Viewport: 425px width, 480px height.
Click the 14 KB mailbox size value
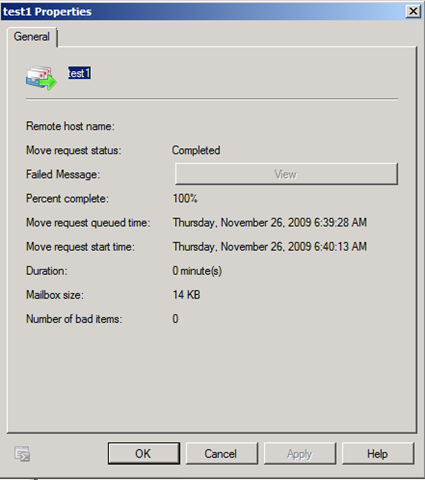(x=186, y=295)
